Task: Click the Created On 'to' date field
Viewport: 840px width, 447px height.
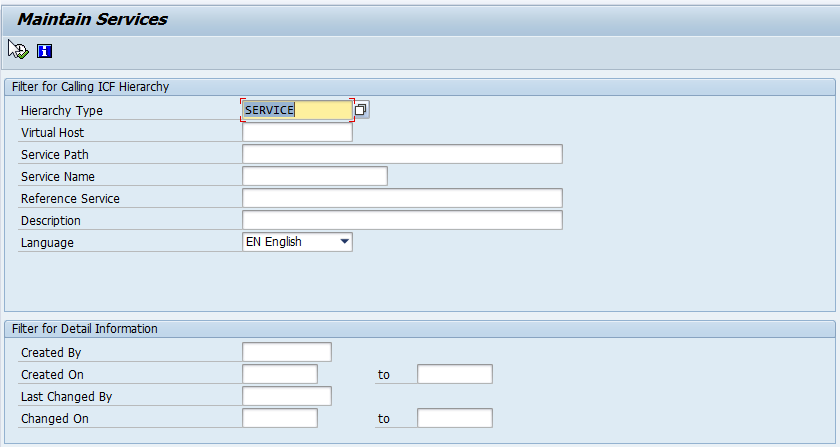Action: (x=455, y=374)
